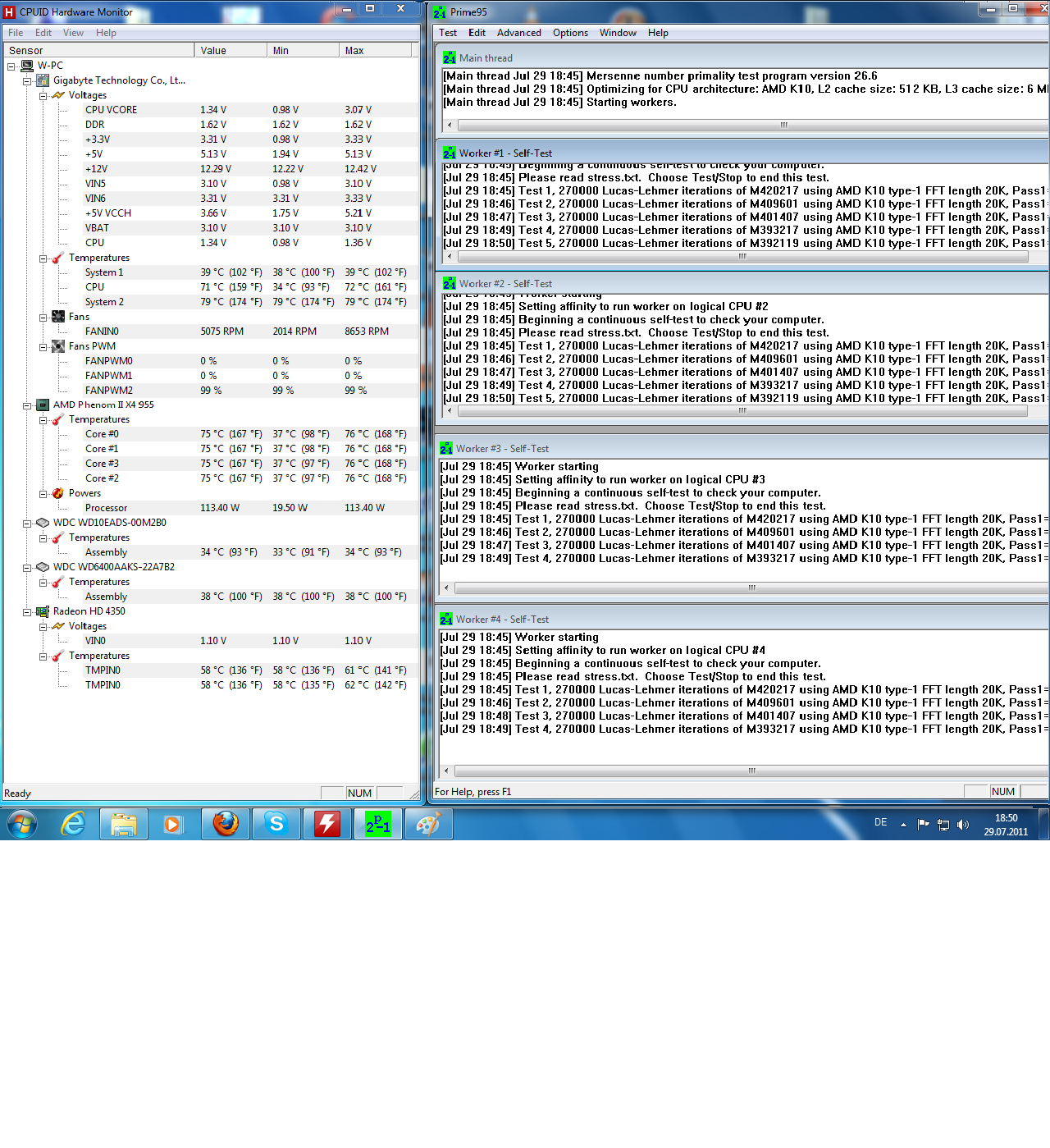1050x1148 pixels.
Task: Collapse the Voltages group under Gigabyte
Action: click(x=43, y=96)
